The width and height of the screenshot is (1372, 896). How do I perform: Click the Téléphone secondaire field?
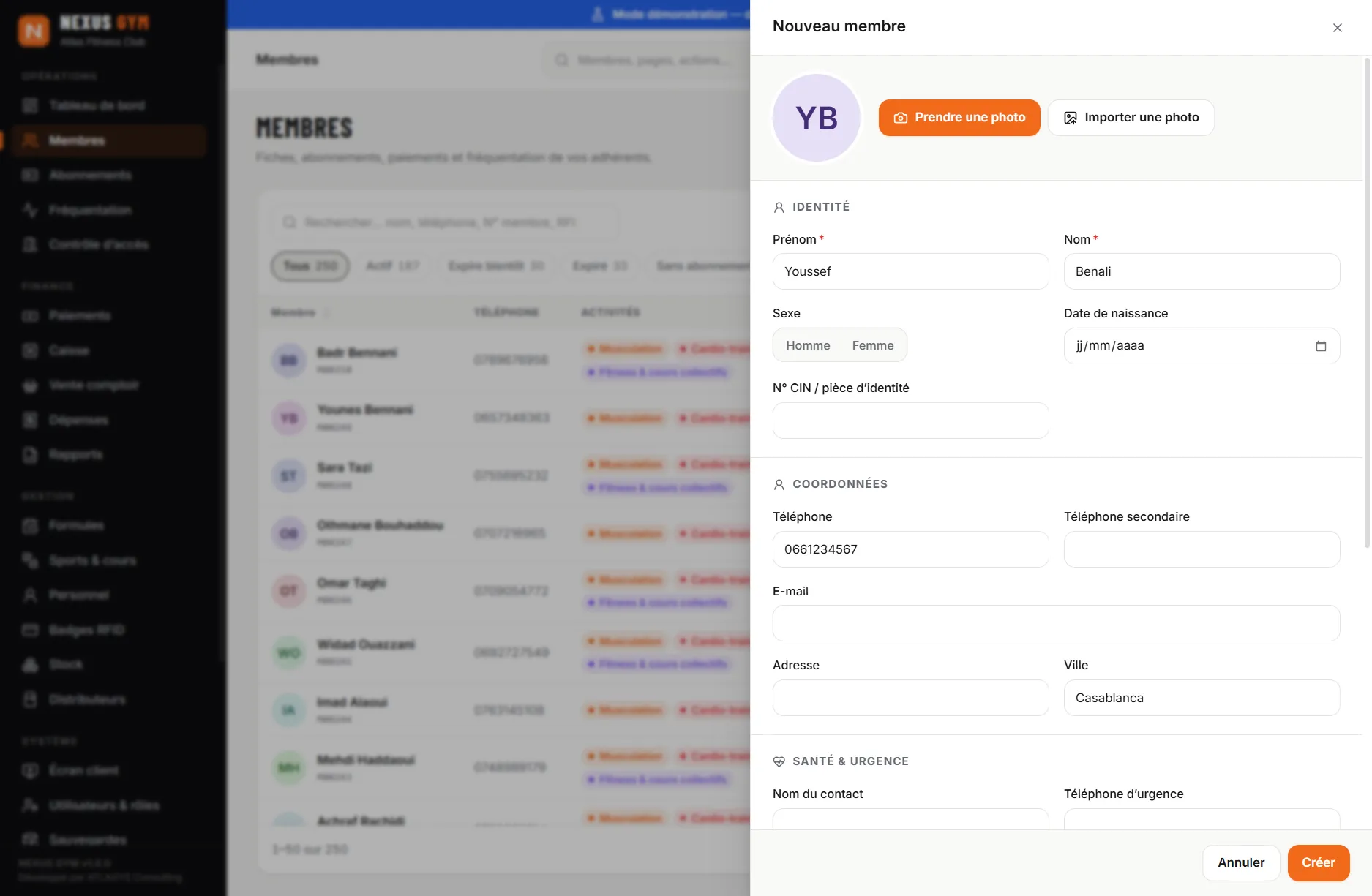[1202, 549]
